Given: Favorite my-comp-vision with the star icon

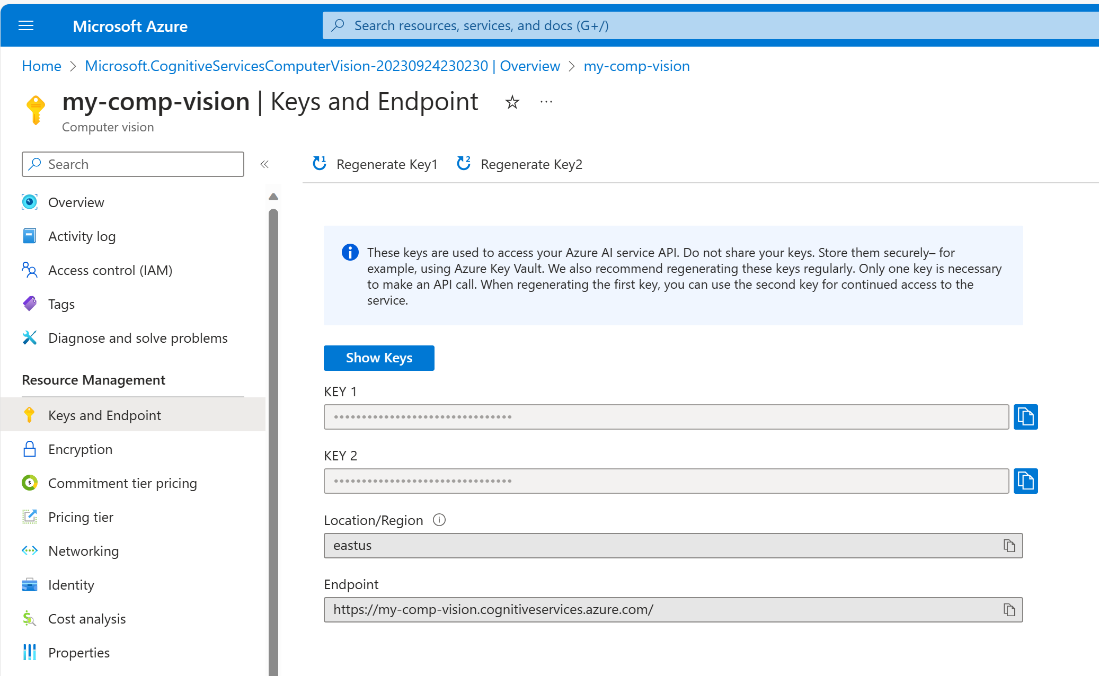Looking at the screenshot, I should tap(512, 102).
